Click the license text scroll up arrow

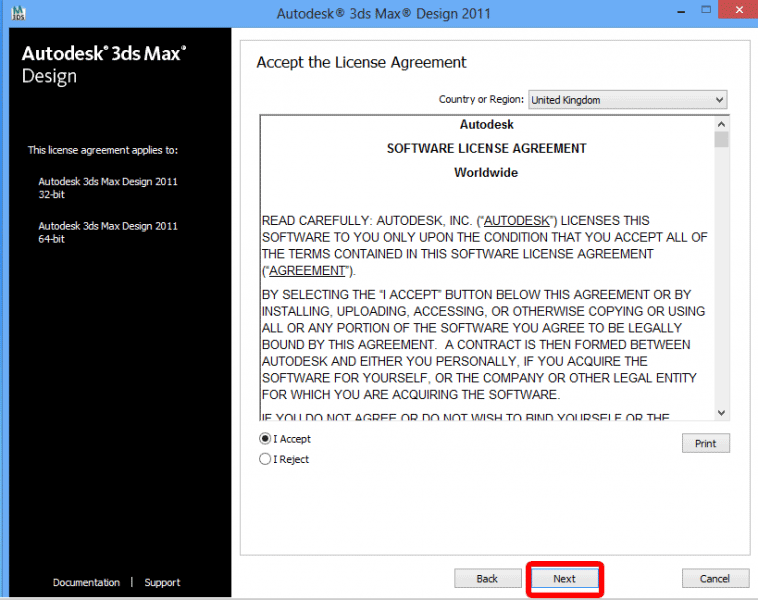tap(721, 124)
